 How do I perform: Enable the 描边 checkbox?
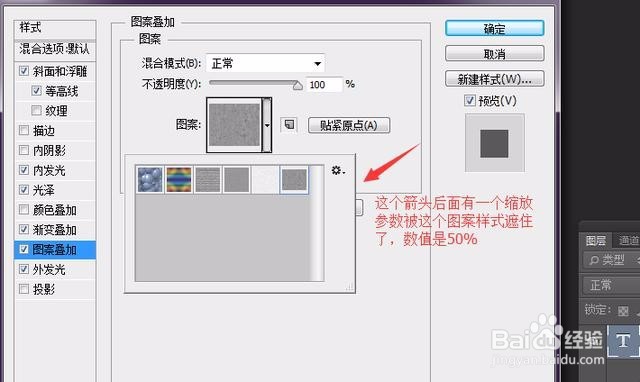tap(24, 130)
